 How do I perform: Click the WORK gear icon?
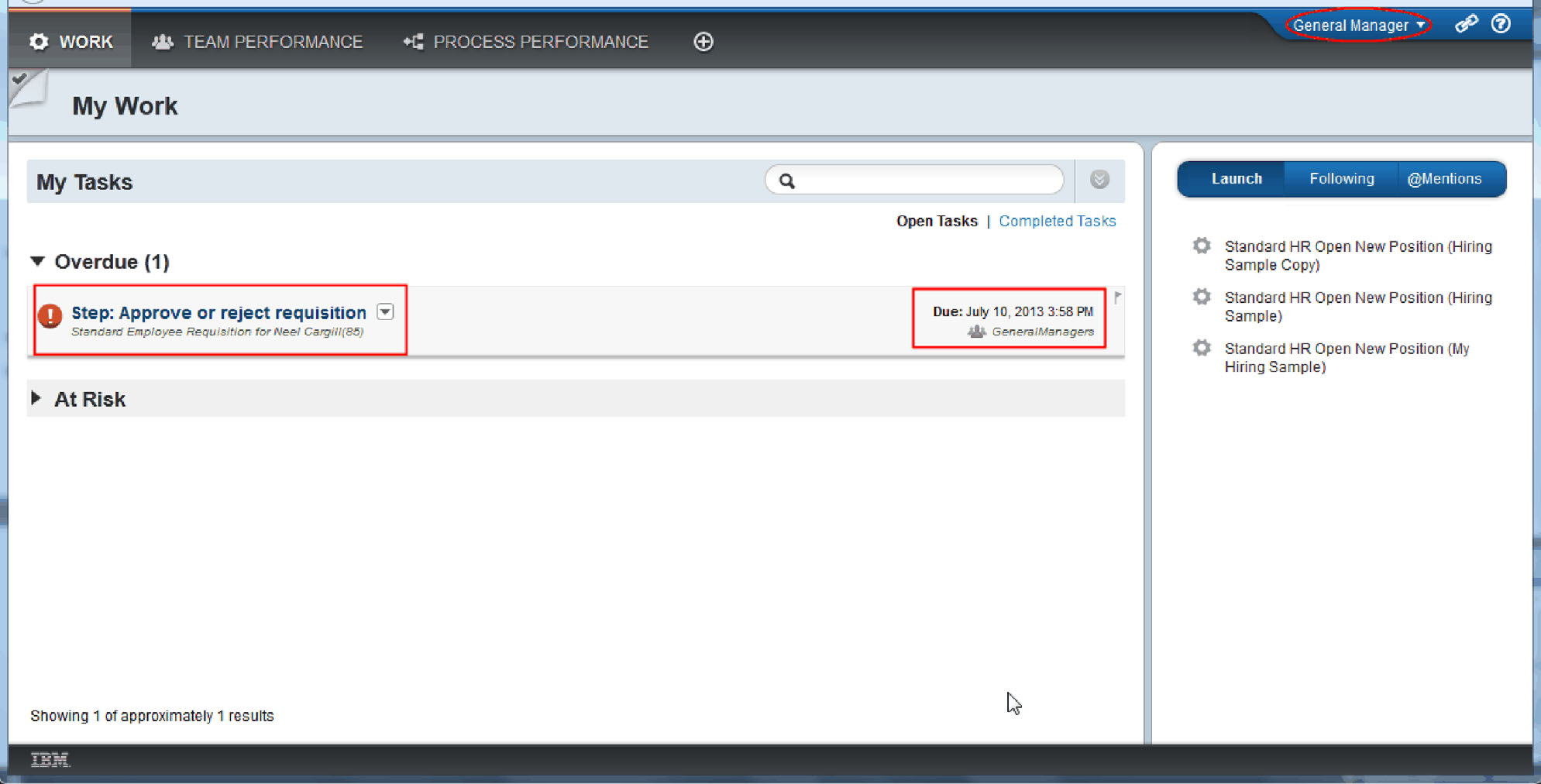[x=39, y=42]
